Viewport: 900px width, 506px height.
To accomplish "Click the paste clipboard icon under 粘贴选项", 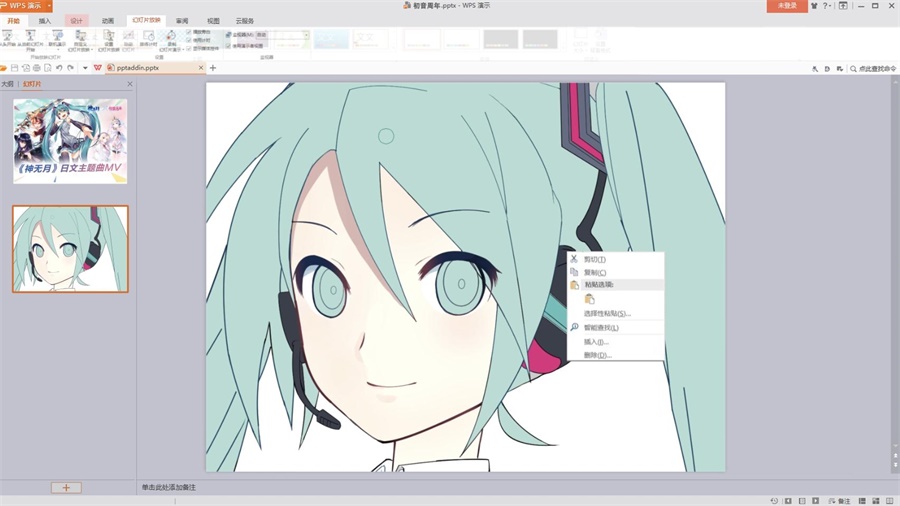I will pos(589,299).
